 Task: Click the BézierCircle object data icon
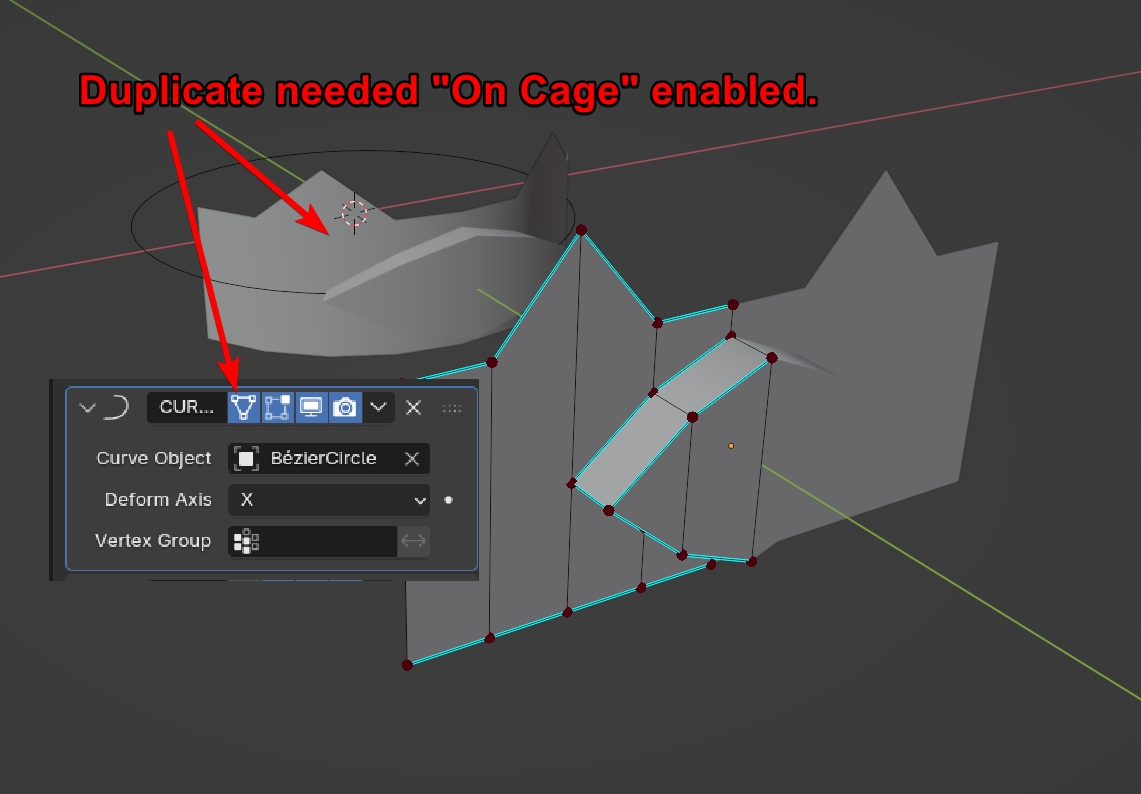(x=246, y=458)
